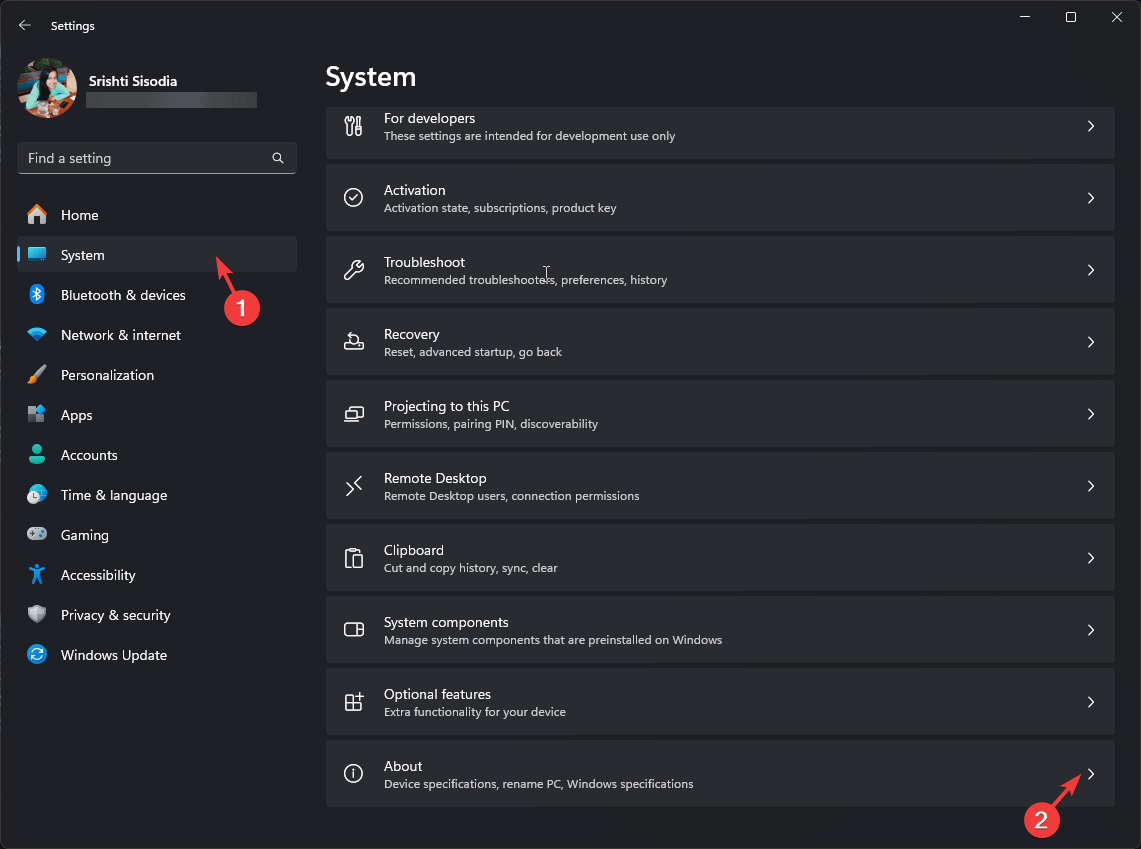
Task: Click the Activation checkmark icon
Action: pyautogui.click(x=354, y=198)
